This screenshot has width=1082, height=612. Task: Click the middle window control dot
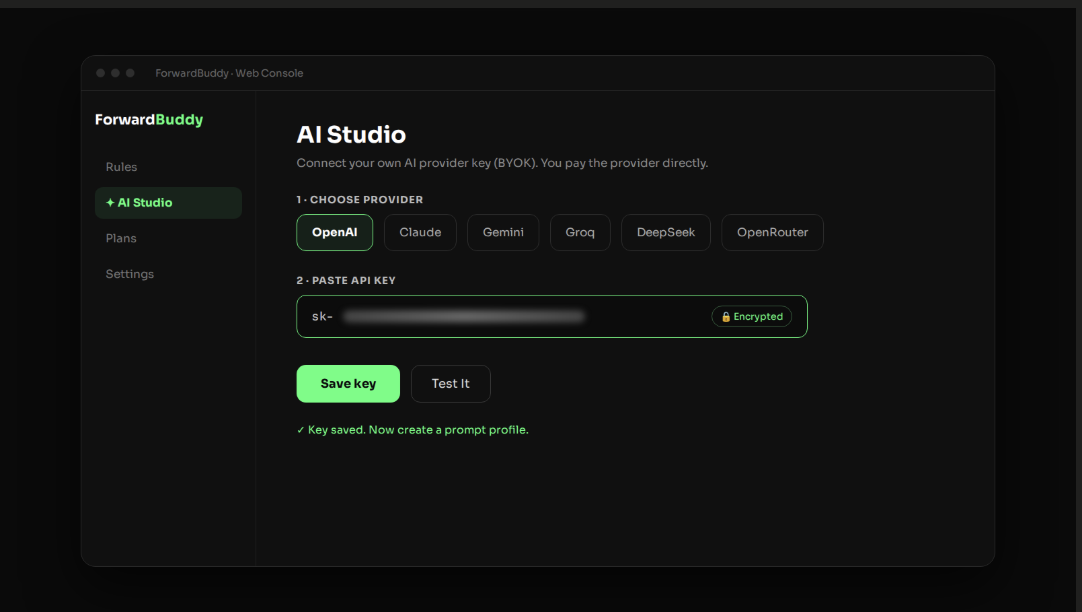(x=115, y=73)
